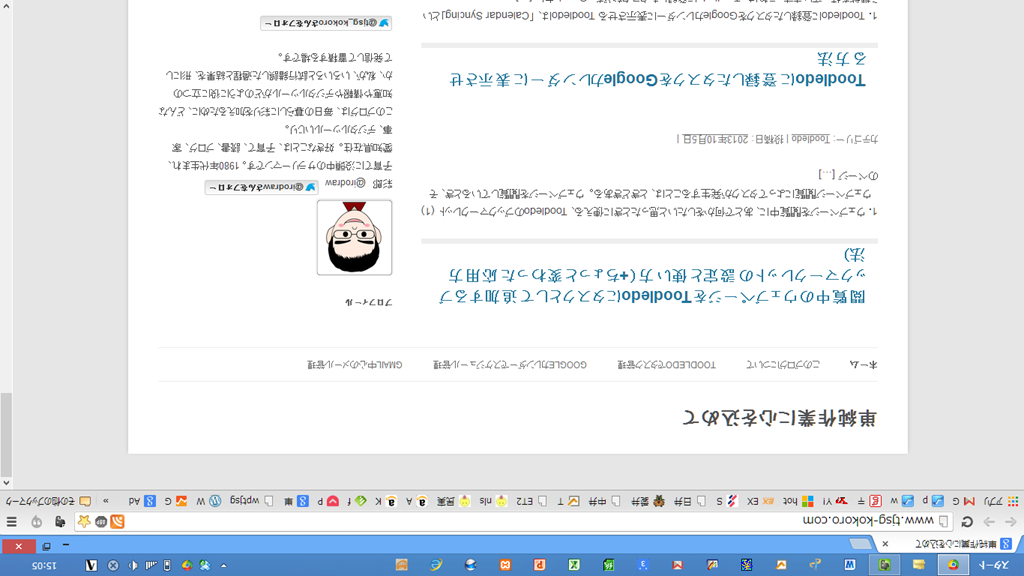The image size is (1024, 576).
Task: Open article about showing Toodledo tasks in Googleカレンダー
Action: [x=657, y=69]
